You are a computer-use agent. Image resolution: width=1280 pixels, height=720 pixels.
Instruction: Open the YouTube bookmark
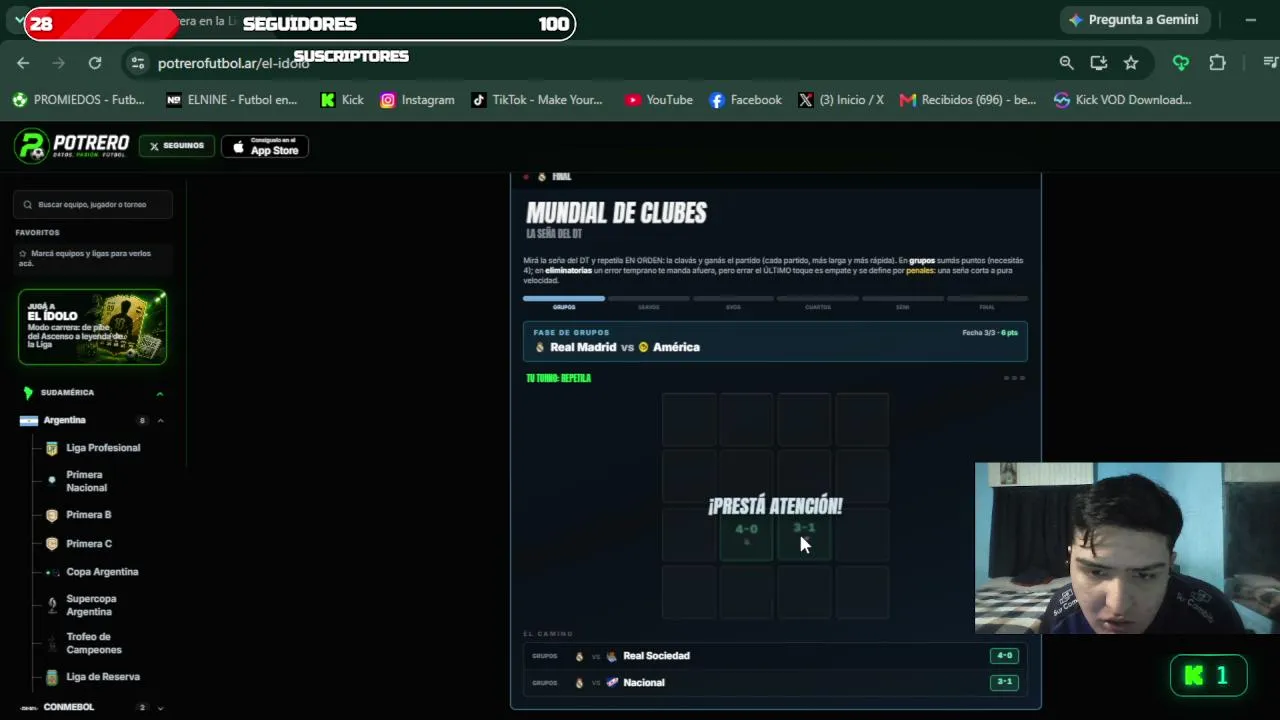tap(659, 100)
